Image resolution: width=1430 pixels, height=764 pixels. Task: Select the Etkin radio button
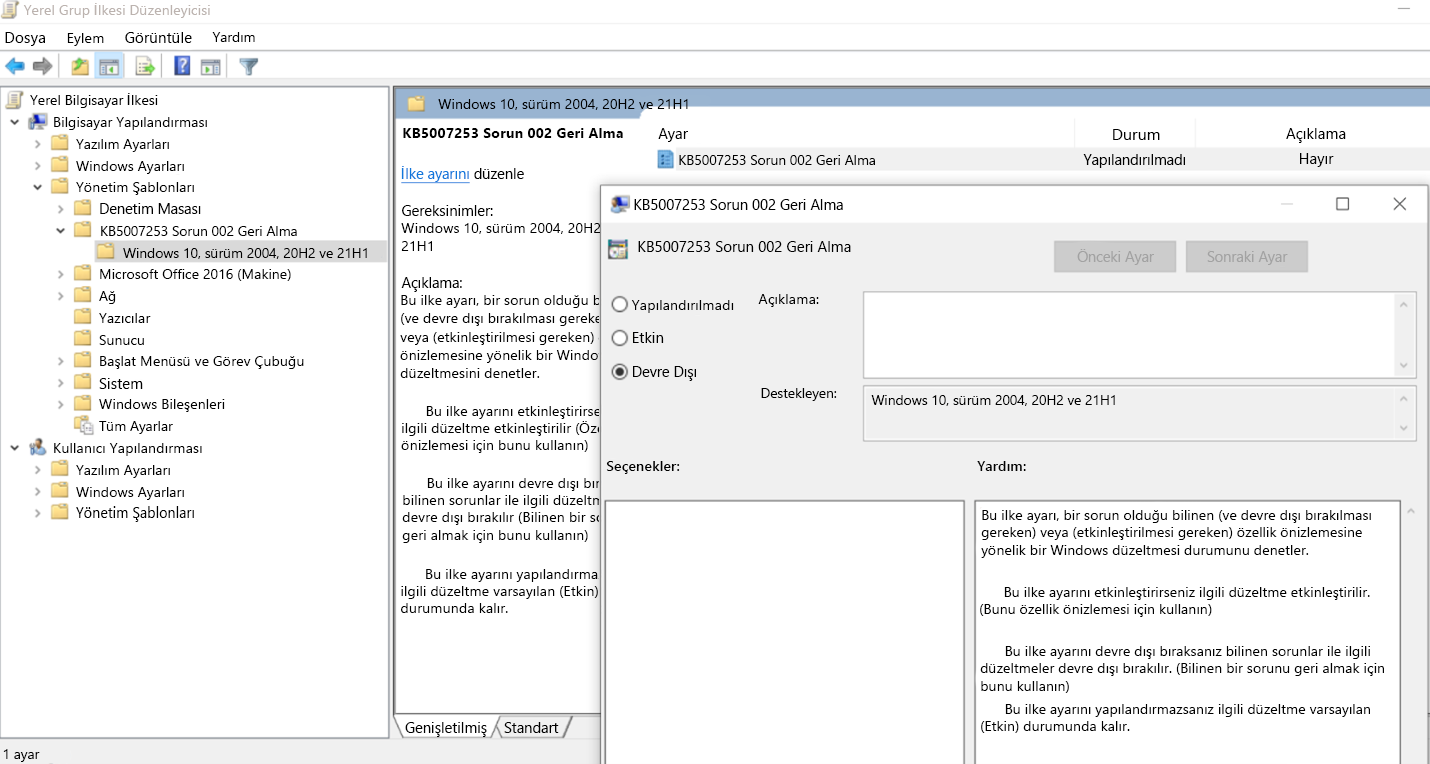coord(619,338)
